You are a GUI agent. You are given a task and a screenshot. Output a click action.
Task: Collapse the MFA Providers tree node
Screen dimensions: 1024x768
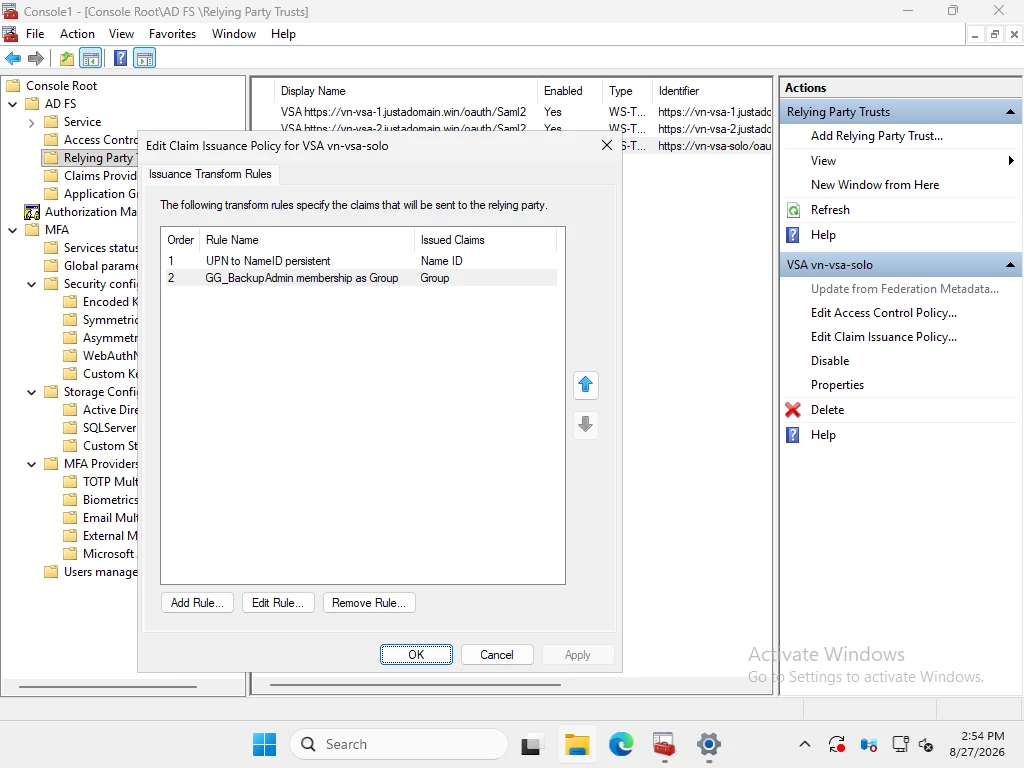[x=31, y=464]
